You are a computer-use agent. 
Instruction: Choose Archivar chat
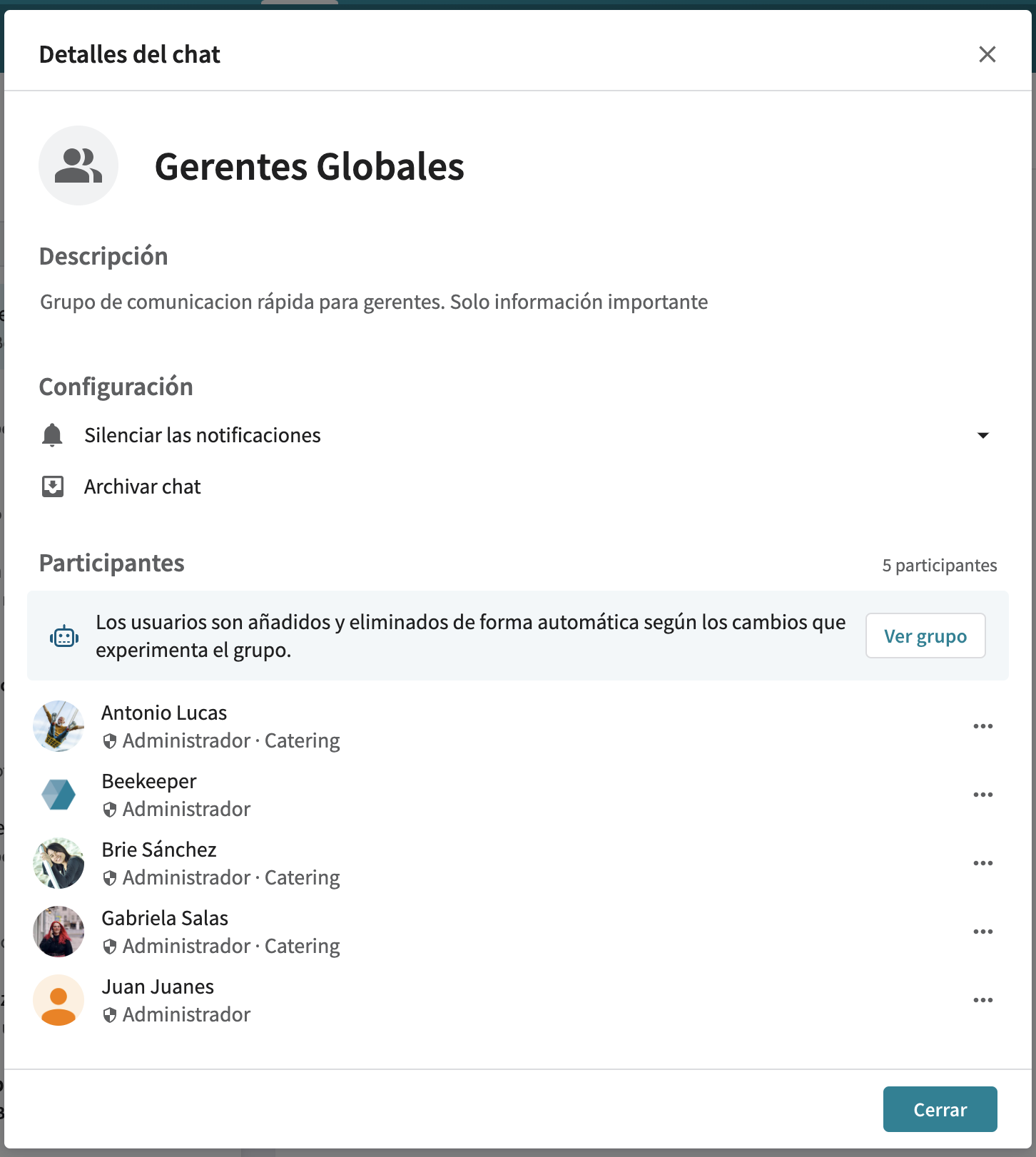143,486
